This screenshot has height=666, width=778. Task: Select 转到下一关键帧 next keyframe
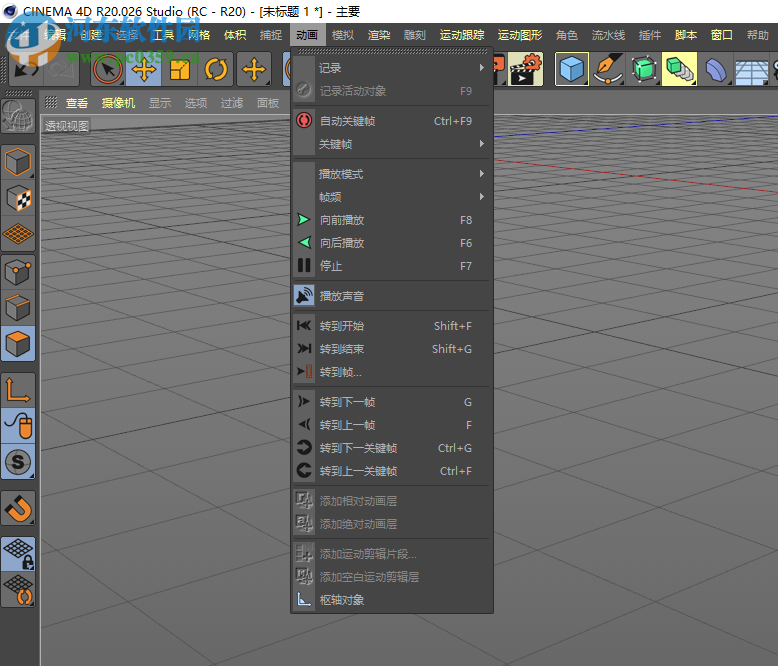point(391,448)
